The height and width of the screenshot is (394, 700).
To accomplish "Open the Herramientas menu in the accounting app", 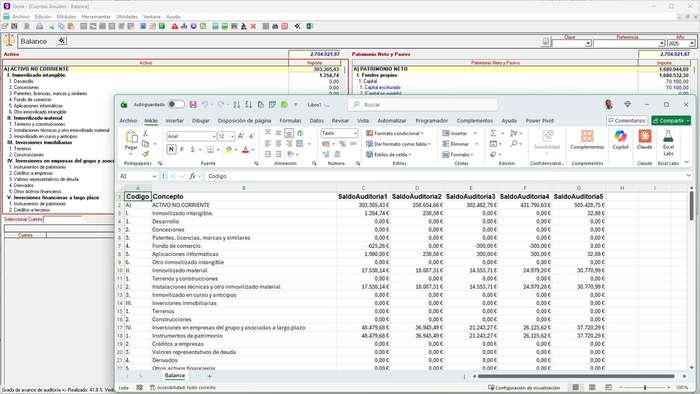I will click(x=96, y=17).
